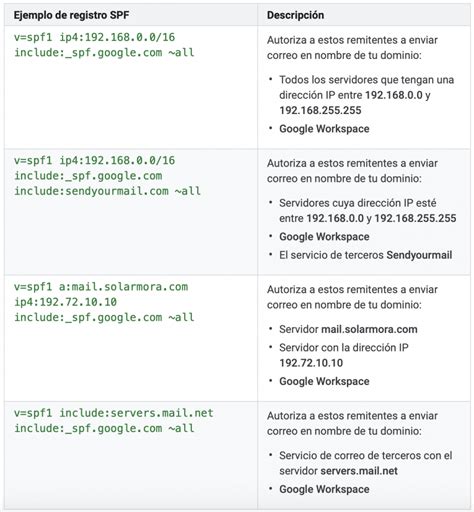Click the ip4:192.72.10.10 code line

click(65, 302)
